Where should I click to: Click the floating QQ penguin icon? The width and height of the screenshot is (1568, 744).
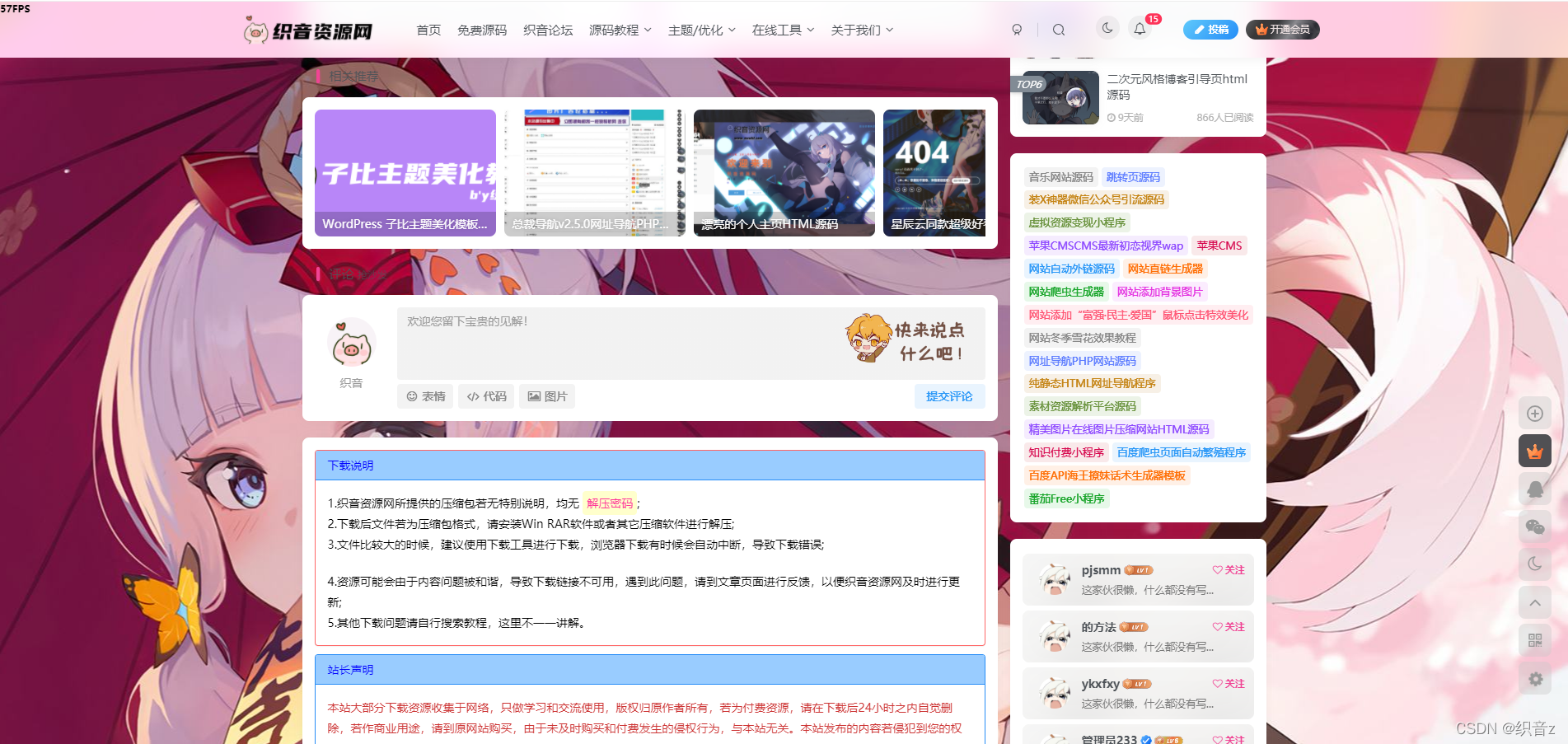[1535, 489]
